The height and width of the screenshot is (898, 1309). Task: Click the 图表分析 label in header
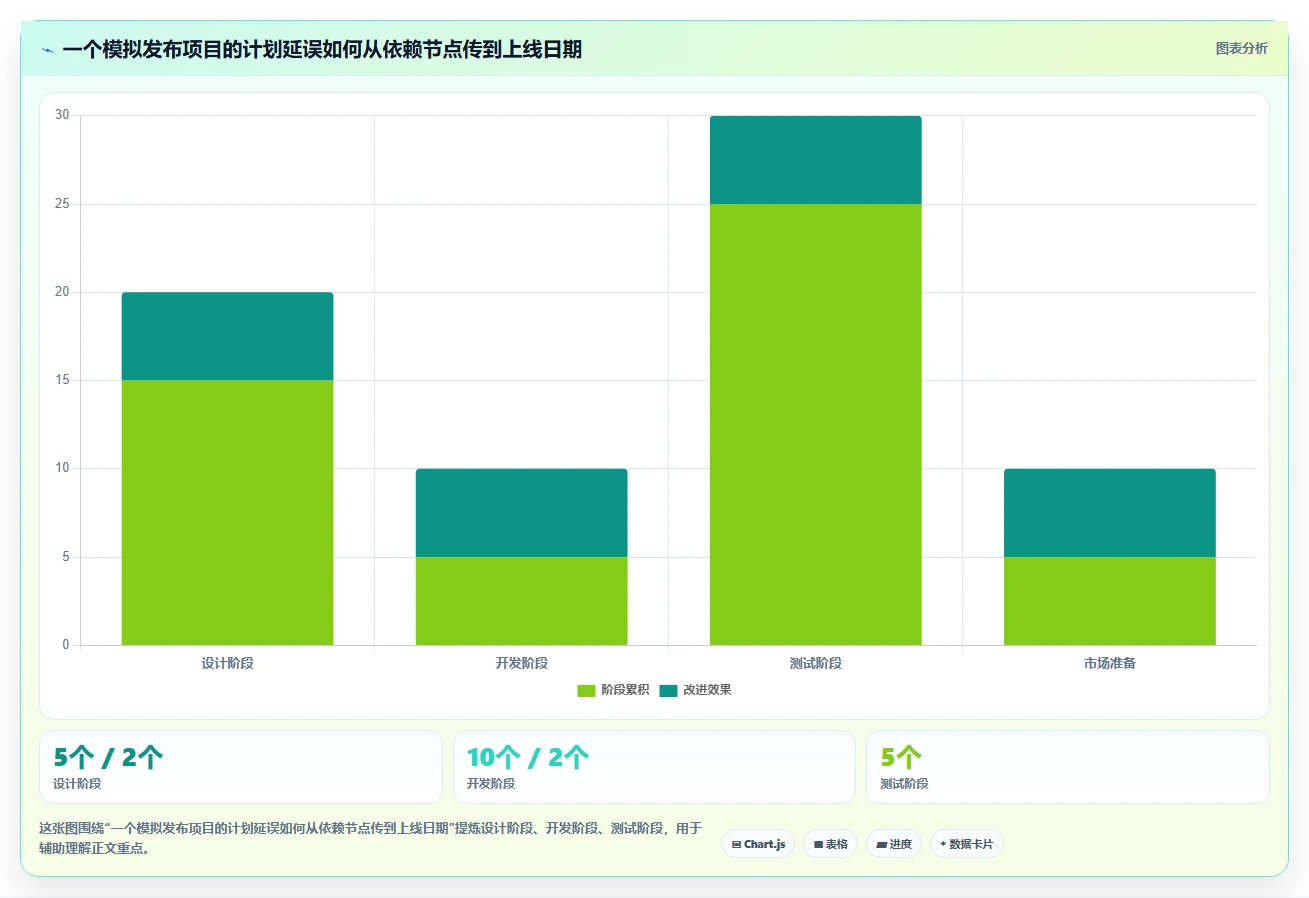[1241, 48]
